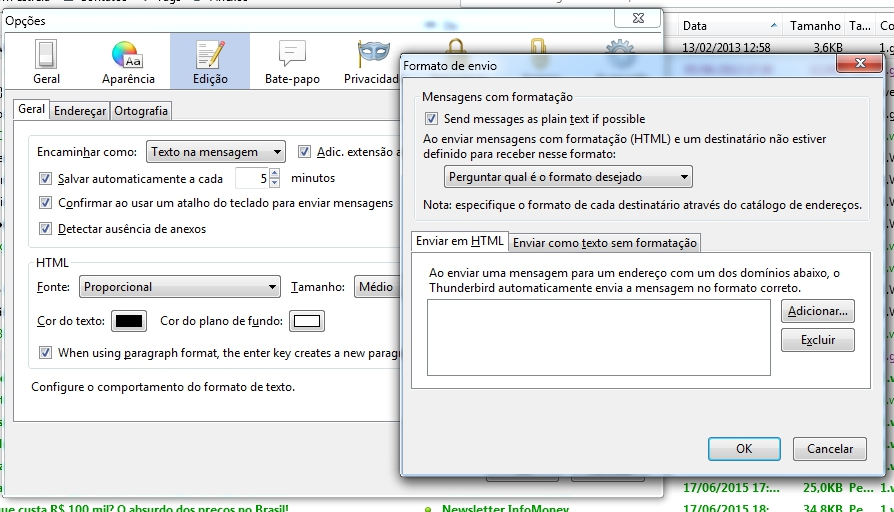
Task: Click the 13/02/2013 12:58 date cell
Action: [726, 47]
